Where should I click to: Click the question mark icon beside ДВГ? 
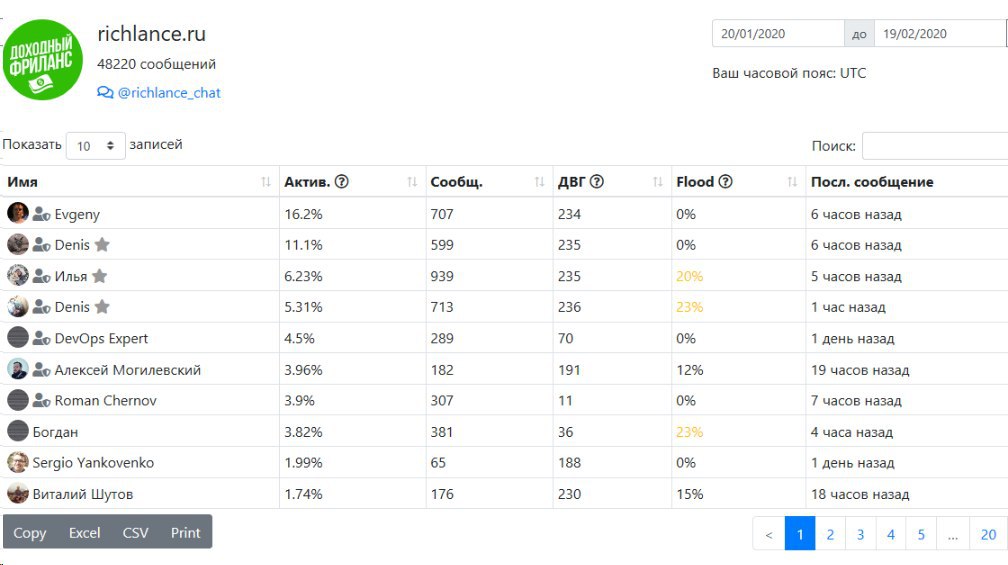597,182
